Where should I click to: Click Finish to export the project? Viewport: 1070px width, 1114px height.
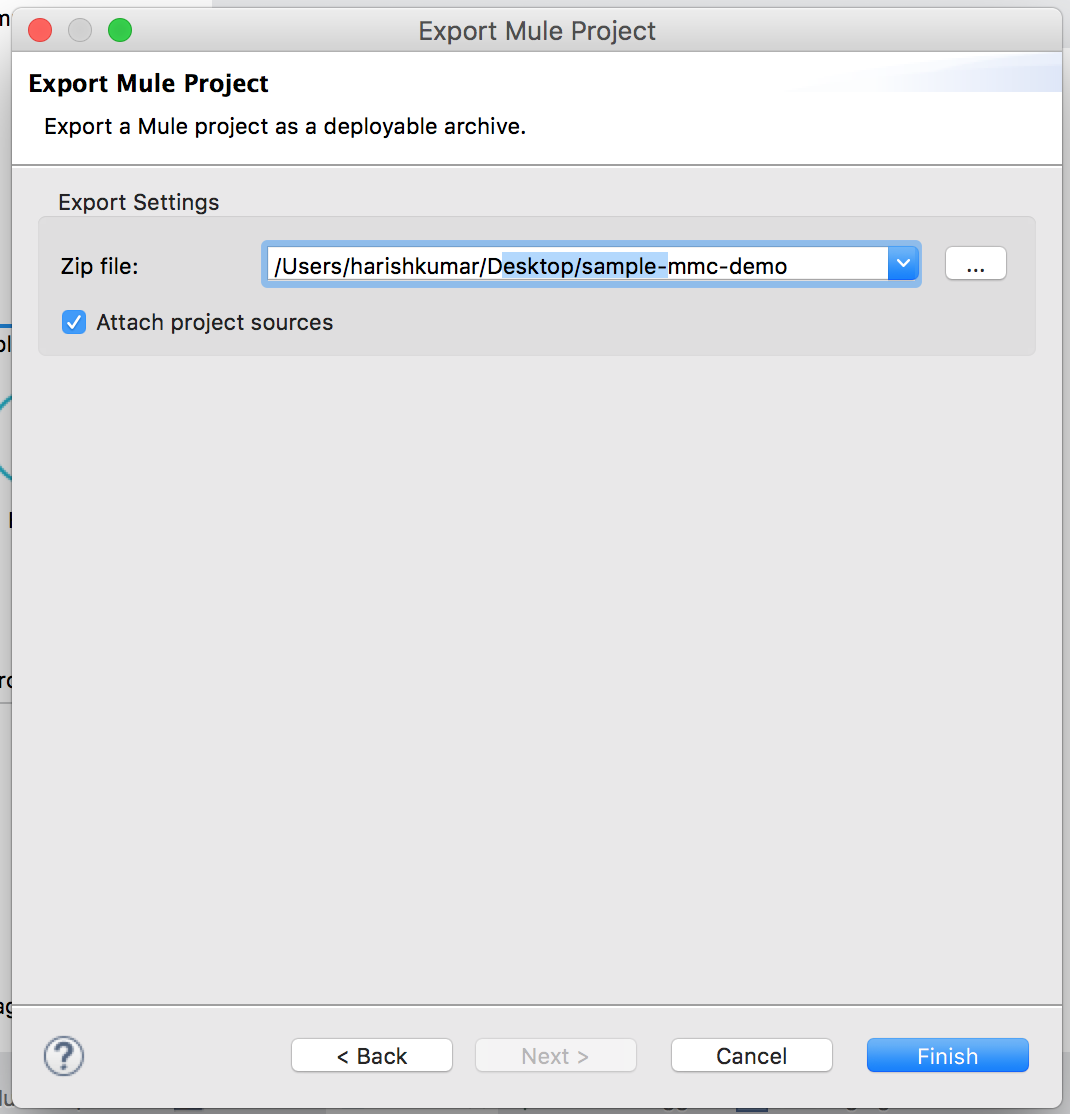[947, 1056]
